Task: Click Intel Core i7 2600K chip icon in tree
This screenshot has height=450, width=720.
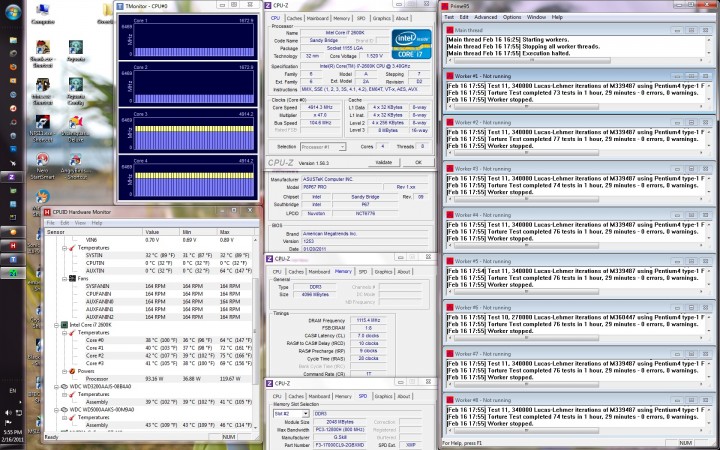Action: [65, 325]
